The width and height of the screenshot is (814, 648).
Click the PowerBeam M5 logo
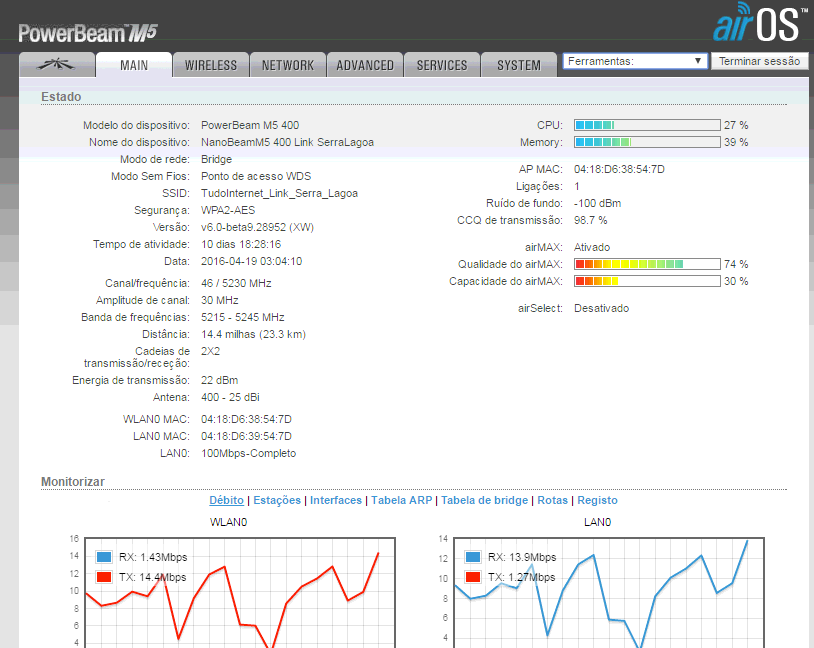pos(89,33)
